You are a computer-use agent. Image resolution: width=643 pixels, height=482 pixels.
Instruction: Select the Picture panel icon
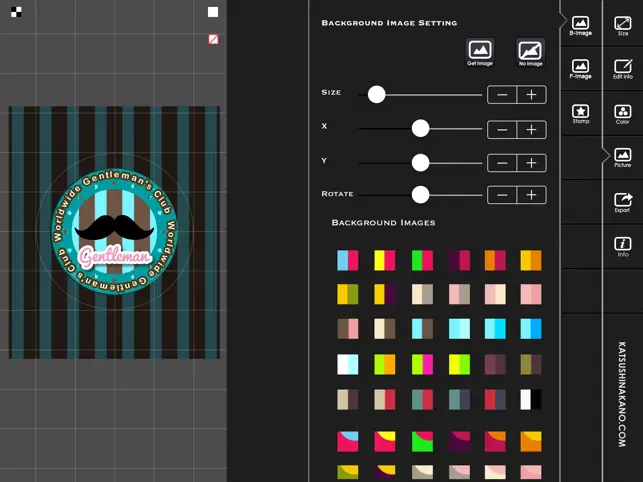click(x=622, y=158)
